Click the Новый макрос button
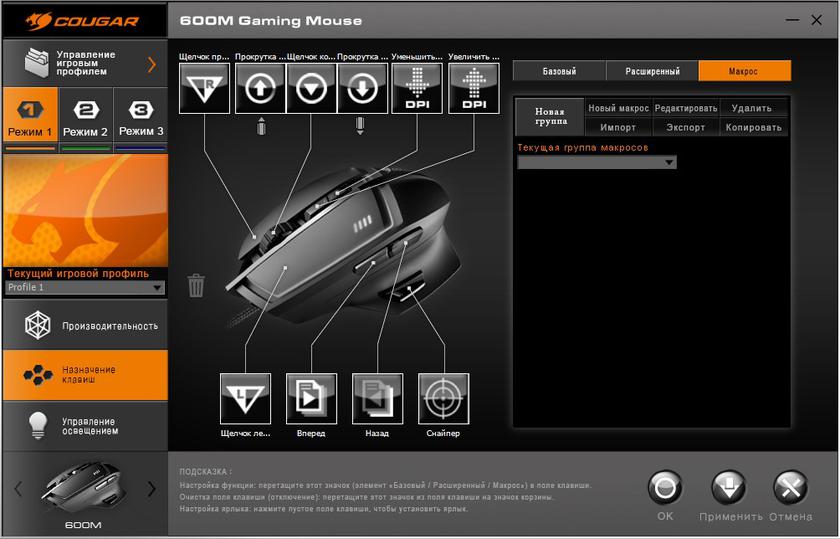 point(618,108)
